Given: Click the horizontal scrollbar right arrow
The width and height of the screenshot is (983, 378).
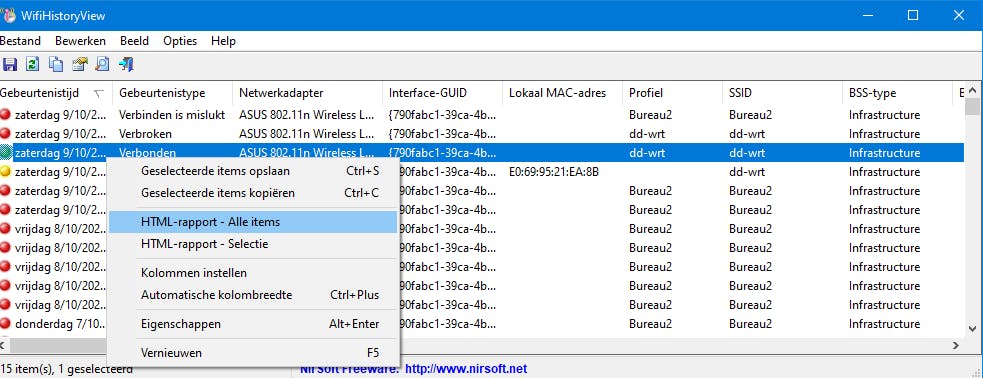Looking at the screenshot, I should pos(956,345).
